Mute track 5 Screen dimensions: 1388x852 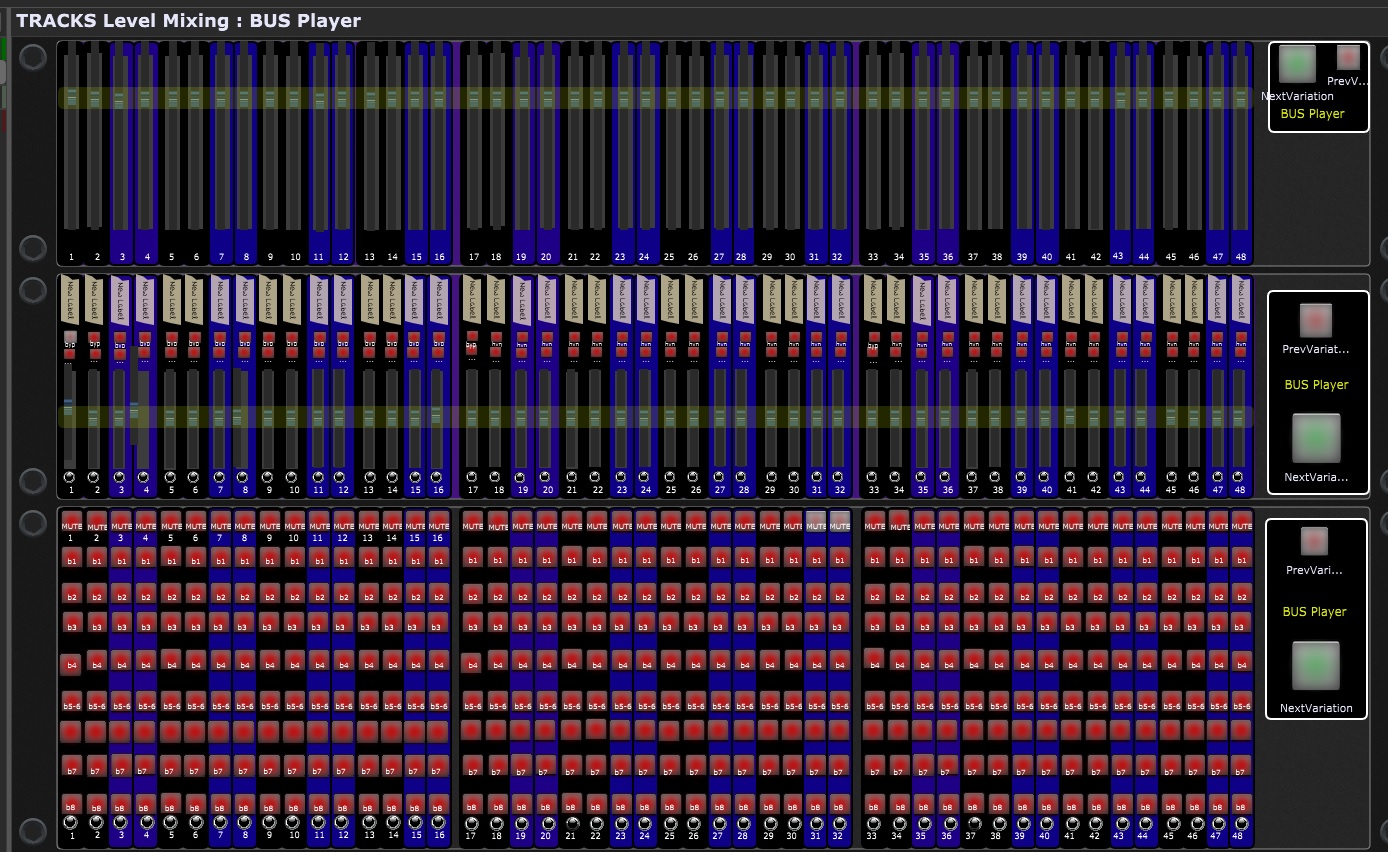(170, 523)
